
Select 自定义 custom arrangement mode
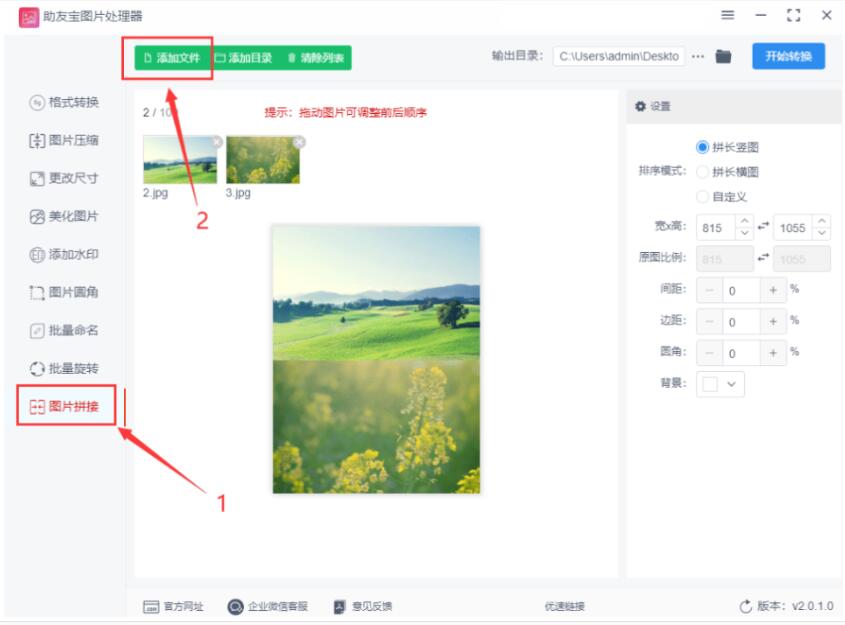[702, 197]
